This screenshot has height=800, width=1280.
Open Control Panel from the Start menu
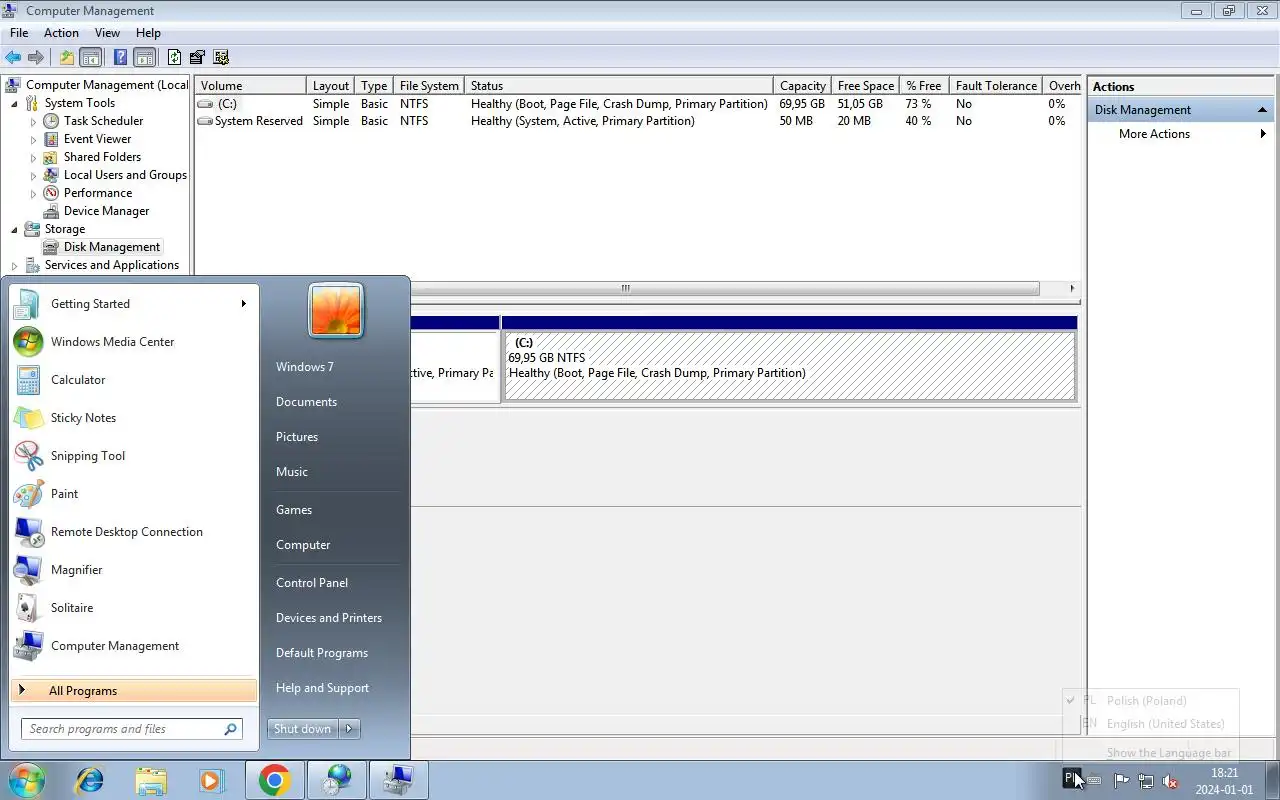tap(312, 583)
